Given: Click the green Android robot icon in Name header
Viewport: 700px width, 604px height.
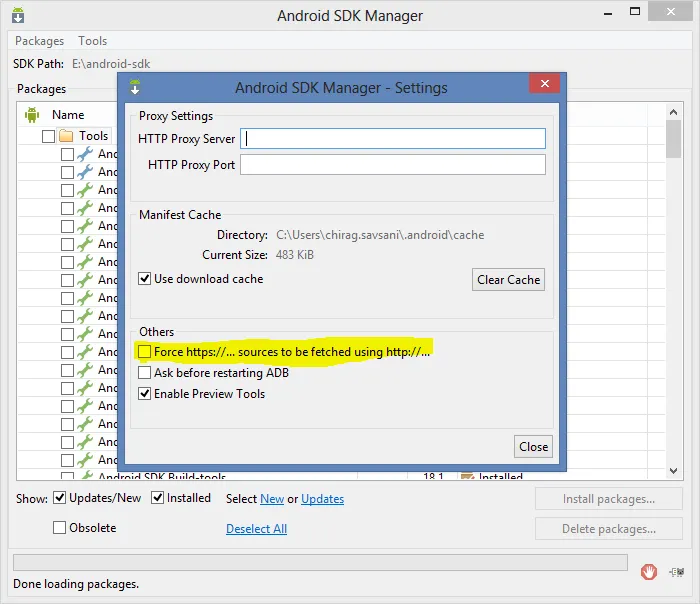Looking at the screenshot, I should pos(32,115).
